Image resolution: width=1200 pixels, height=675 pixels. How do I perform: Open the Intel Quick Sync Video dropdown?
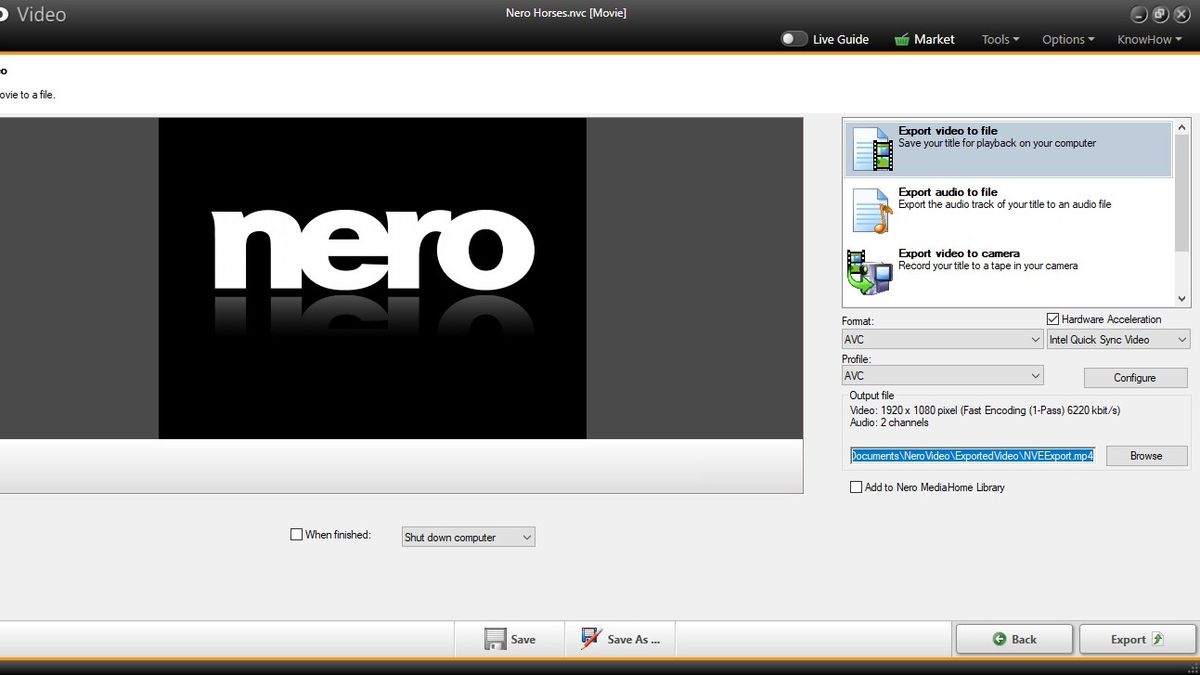tap(1117, 339)
